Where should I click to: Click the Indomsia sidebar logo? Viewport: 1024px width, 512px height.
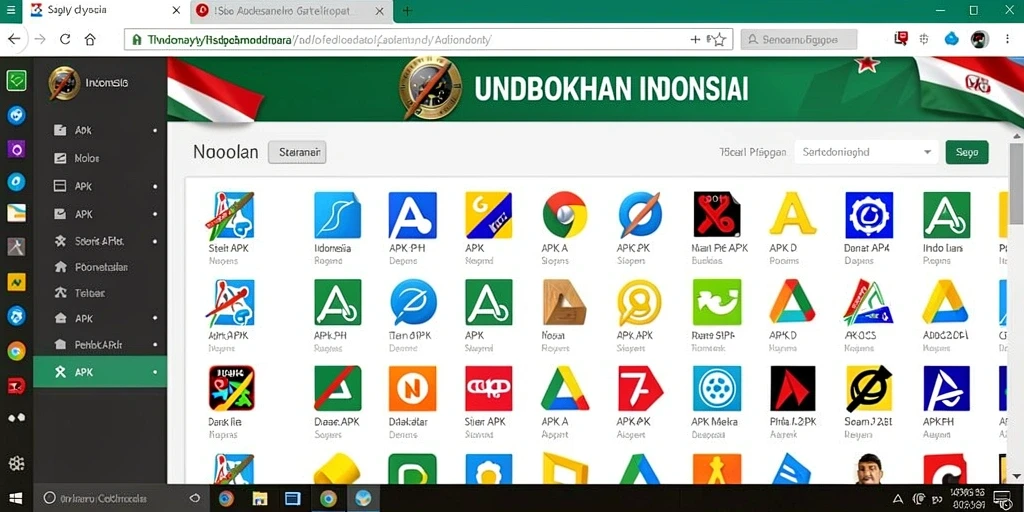[x=64, y=84]
